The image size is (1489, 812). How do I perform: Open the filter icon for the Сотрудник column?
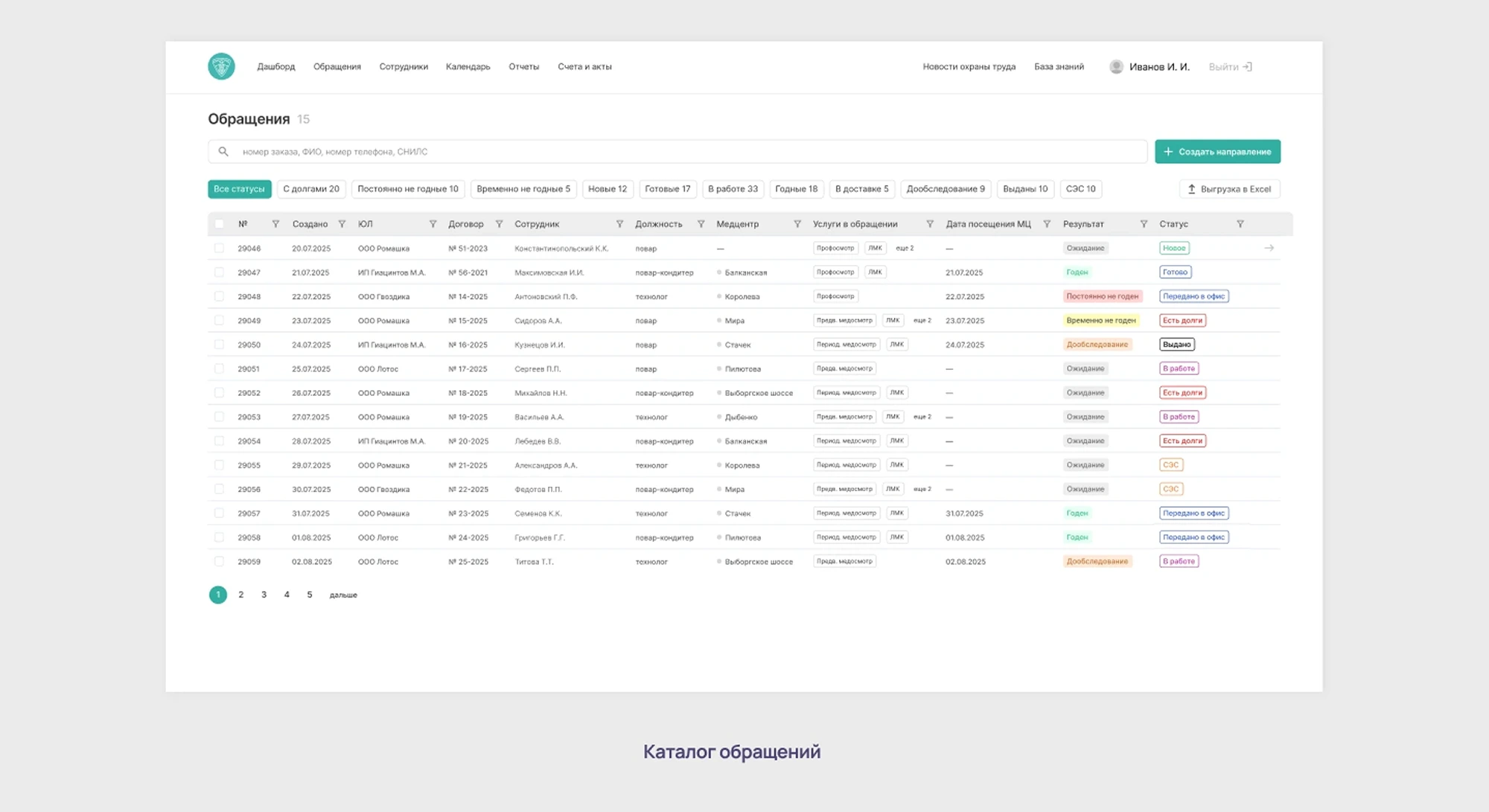(619, 224)
